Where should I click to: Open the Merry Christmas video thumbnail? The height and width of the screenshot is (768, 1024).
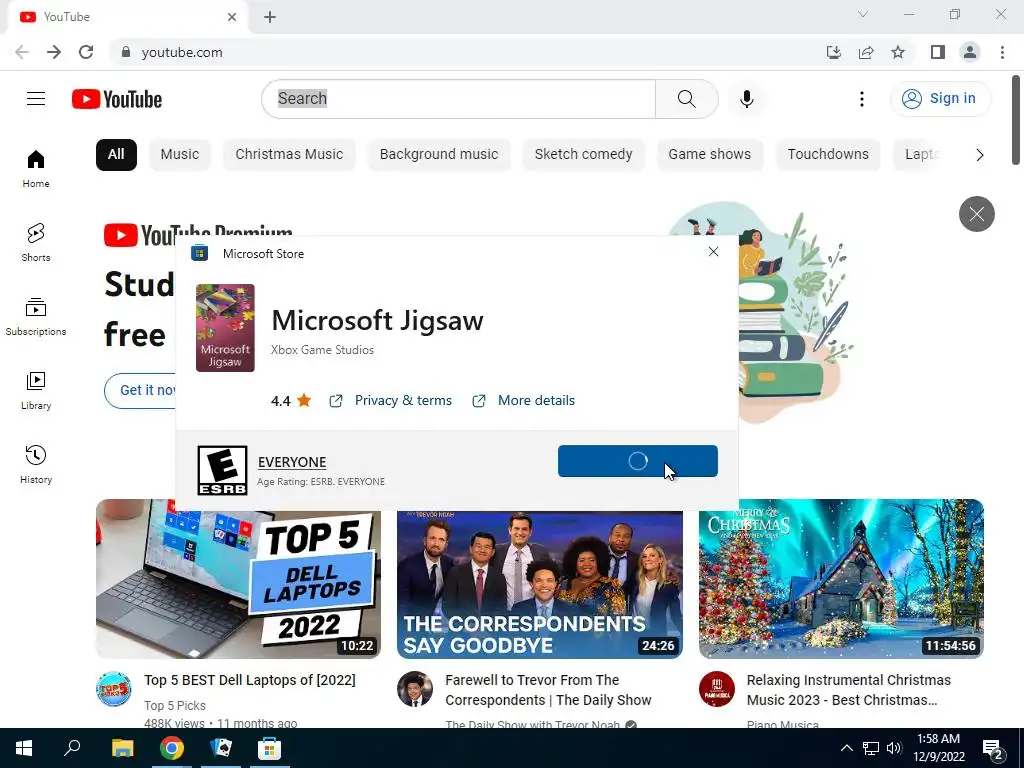(x=841, y=579)
